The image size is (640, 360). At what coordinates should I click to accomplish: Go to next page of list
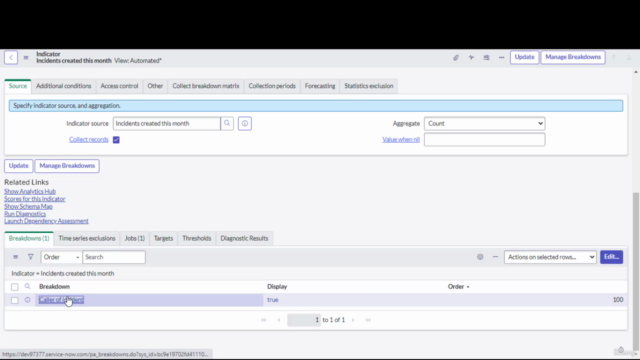coord(353,320)
